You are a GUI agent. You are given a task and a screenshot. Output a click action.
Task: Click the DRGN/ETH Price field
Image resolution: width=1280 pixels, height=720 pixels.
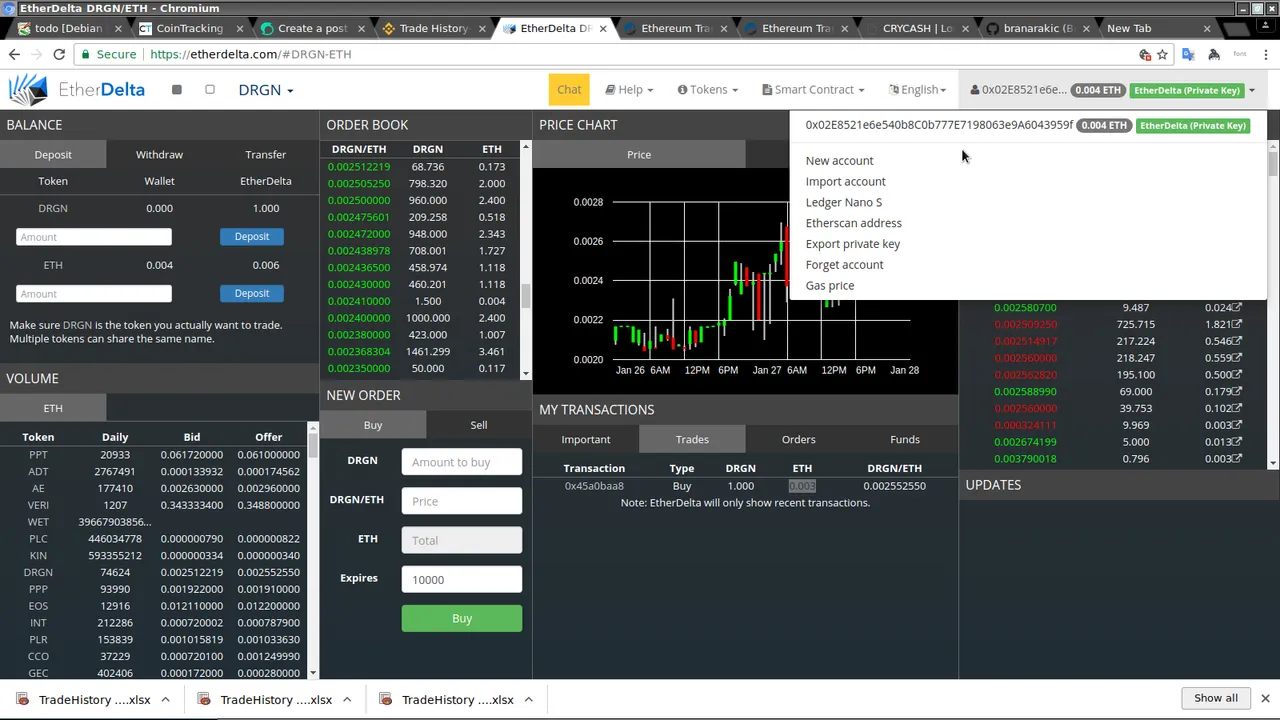[x=461, y=501]
